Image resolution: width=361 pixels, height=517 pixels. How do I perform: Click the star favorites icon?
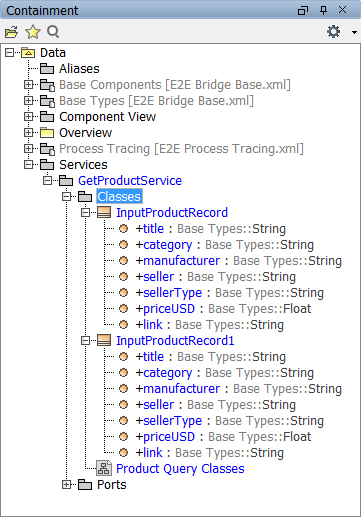(33, 32)
